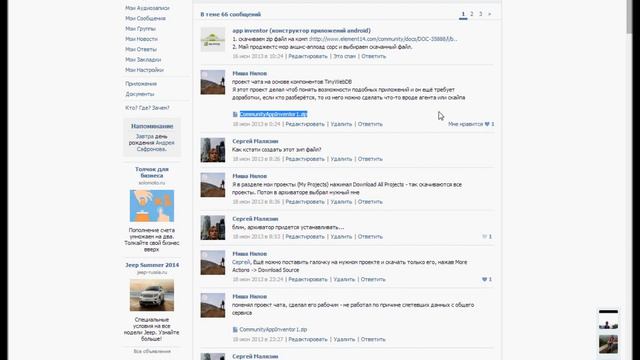
Task: Reply to the More Actions Download Source post
Action: (x=373, y=280)
